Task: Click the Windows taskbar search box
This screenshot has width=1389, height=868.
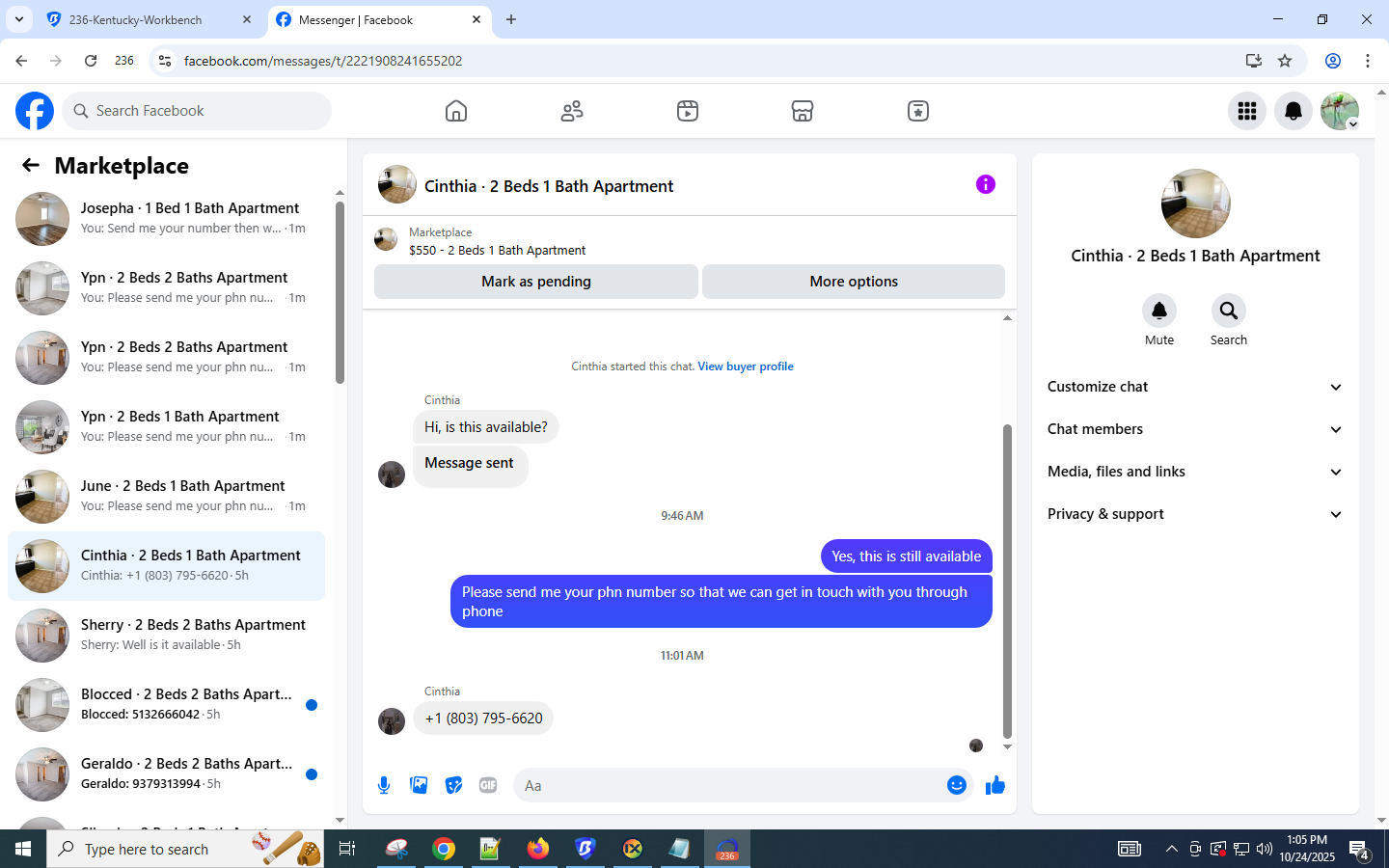Action: click(185, 849)
